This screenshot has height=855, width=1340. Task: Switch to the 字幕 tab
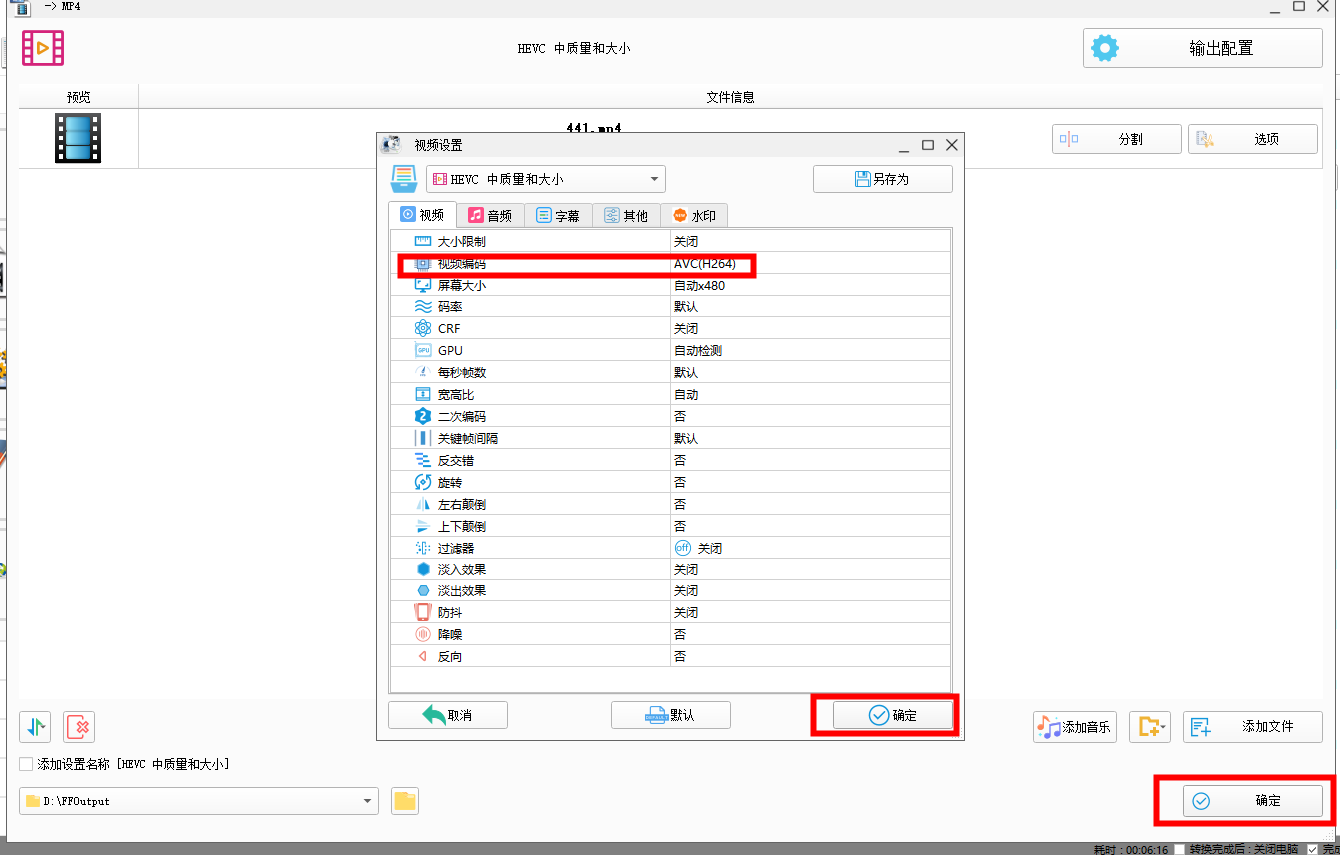tap(558, 215)
